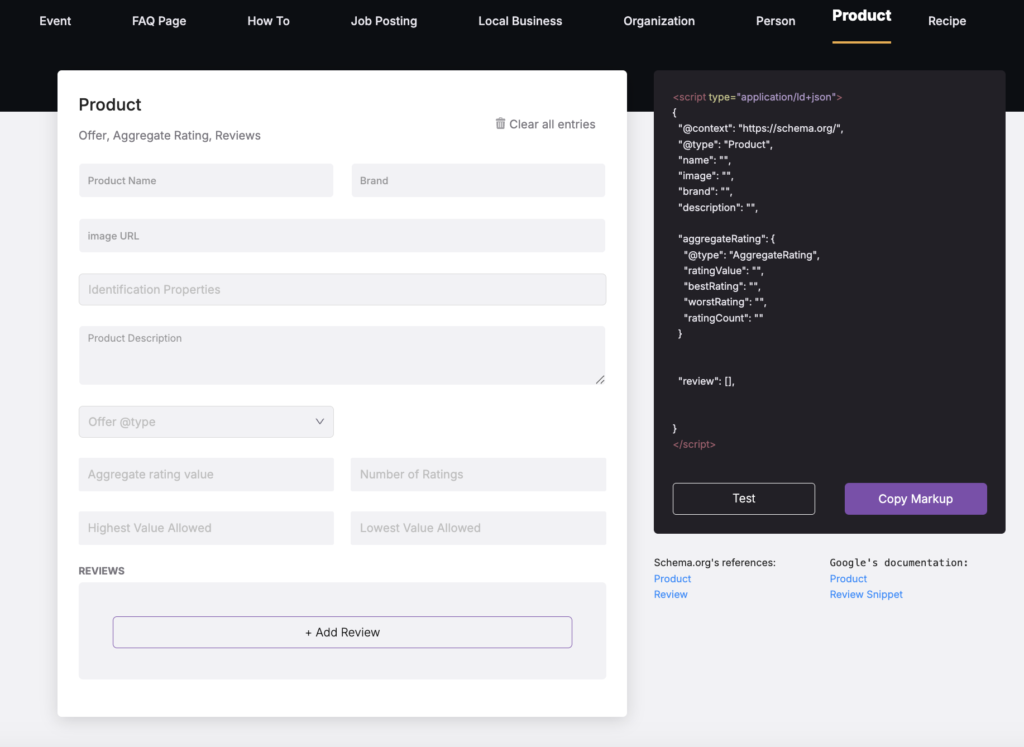Image resolution: width=1024 pixels, height=747 pixels.
Task: Focus the Aggregate rating value field
Action: [x=206, y=474]
